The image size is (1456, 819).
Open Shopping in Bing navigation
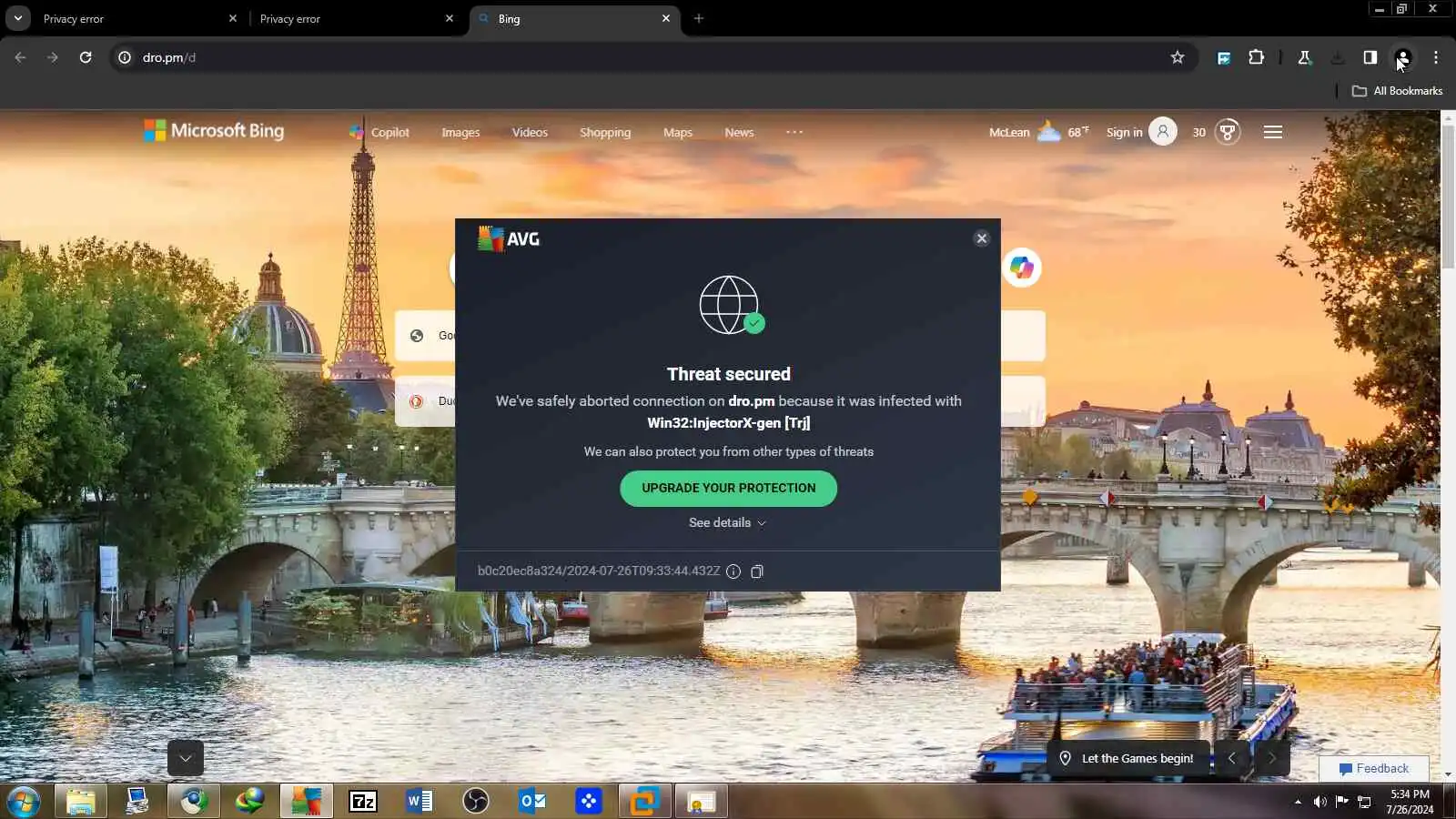[605, 133]
